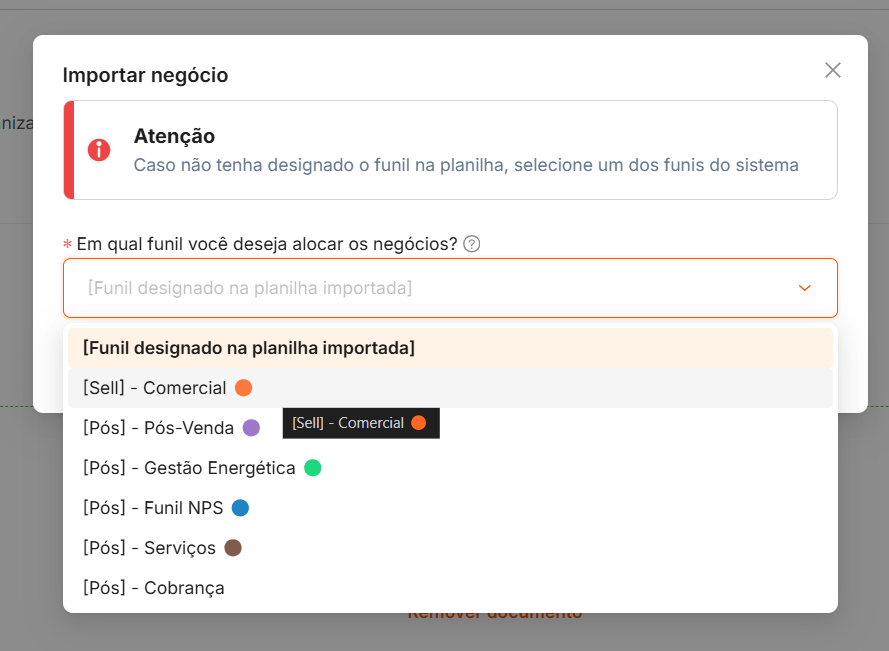
Task: Select the [Pós] - Serviços option
Action: 149,548
